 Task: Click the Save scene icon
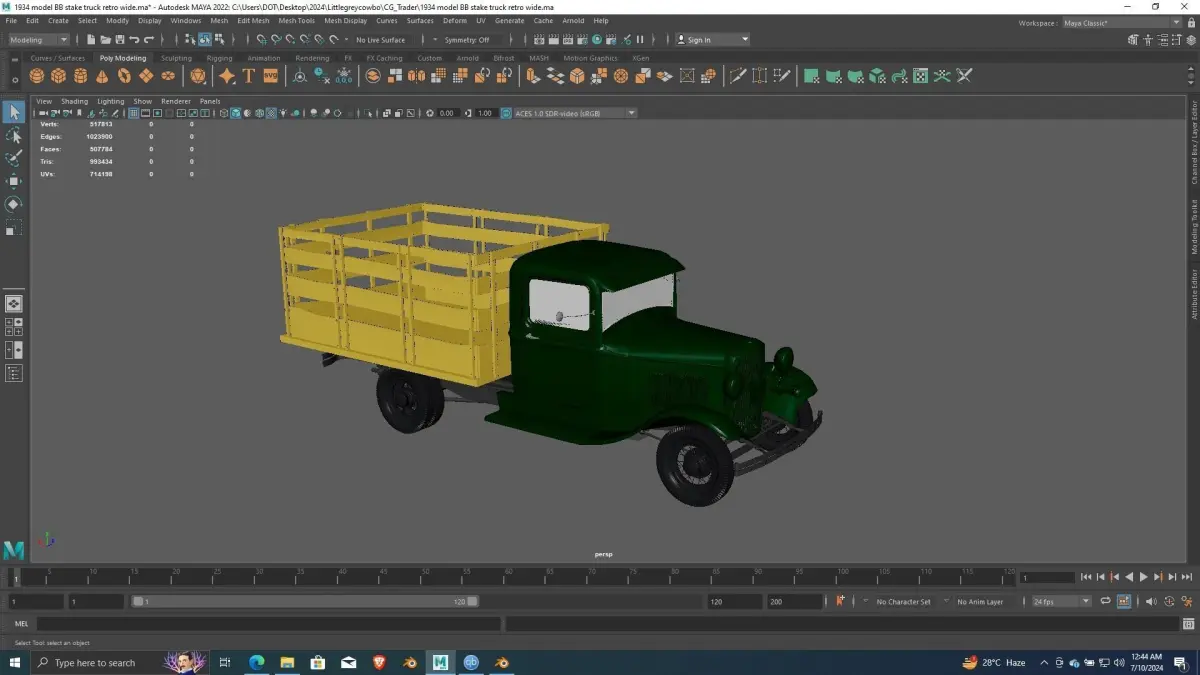coord(119,40)
